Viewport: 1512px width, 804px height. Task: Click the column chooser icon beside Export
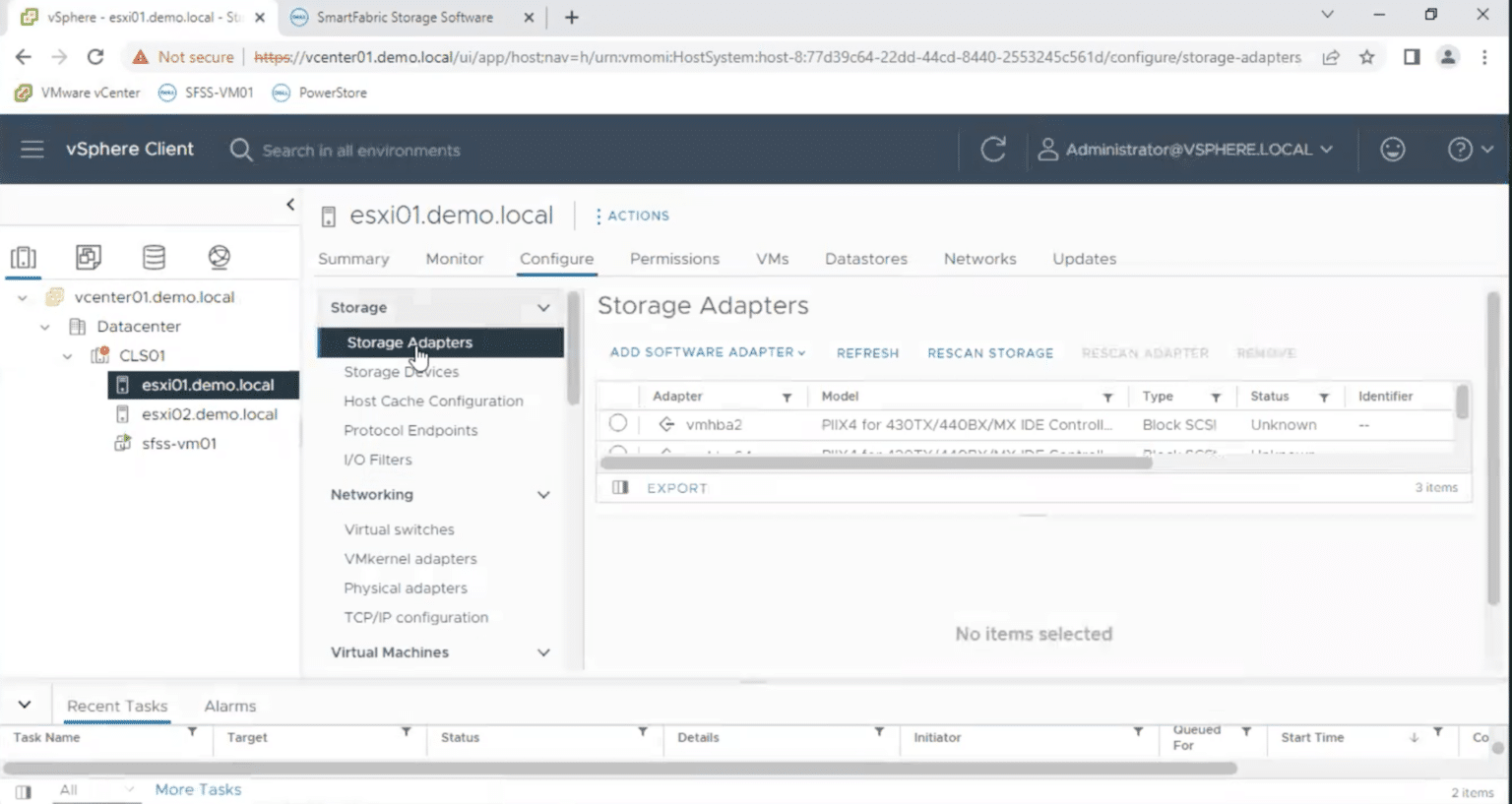coord(620,488)
